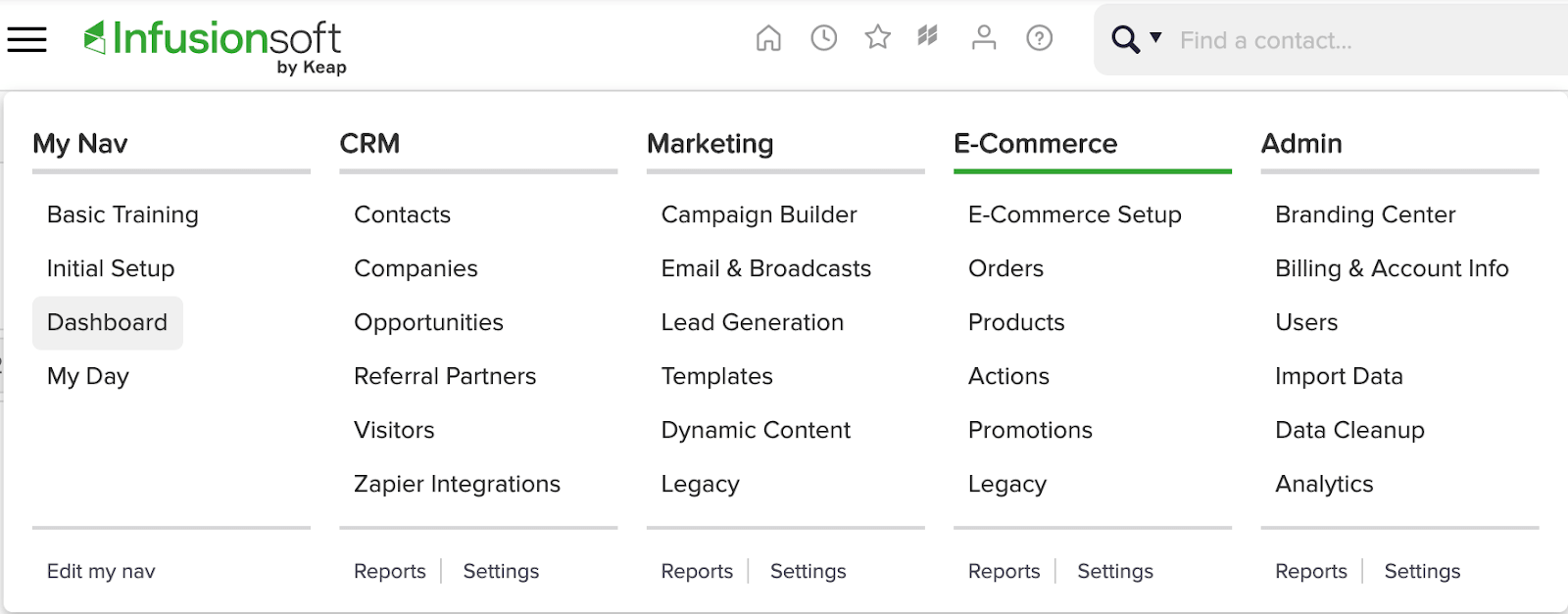Open CRM Settings link
The image size is (1568, 614).
pyautogui.click(x=501, y=571)
